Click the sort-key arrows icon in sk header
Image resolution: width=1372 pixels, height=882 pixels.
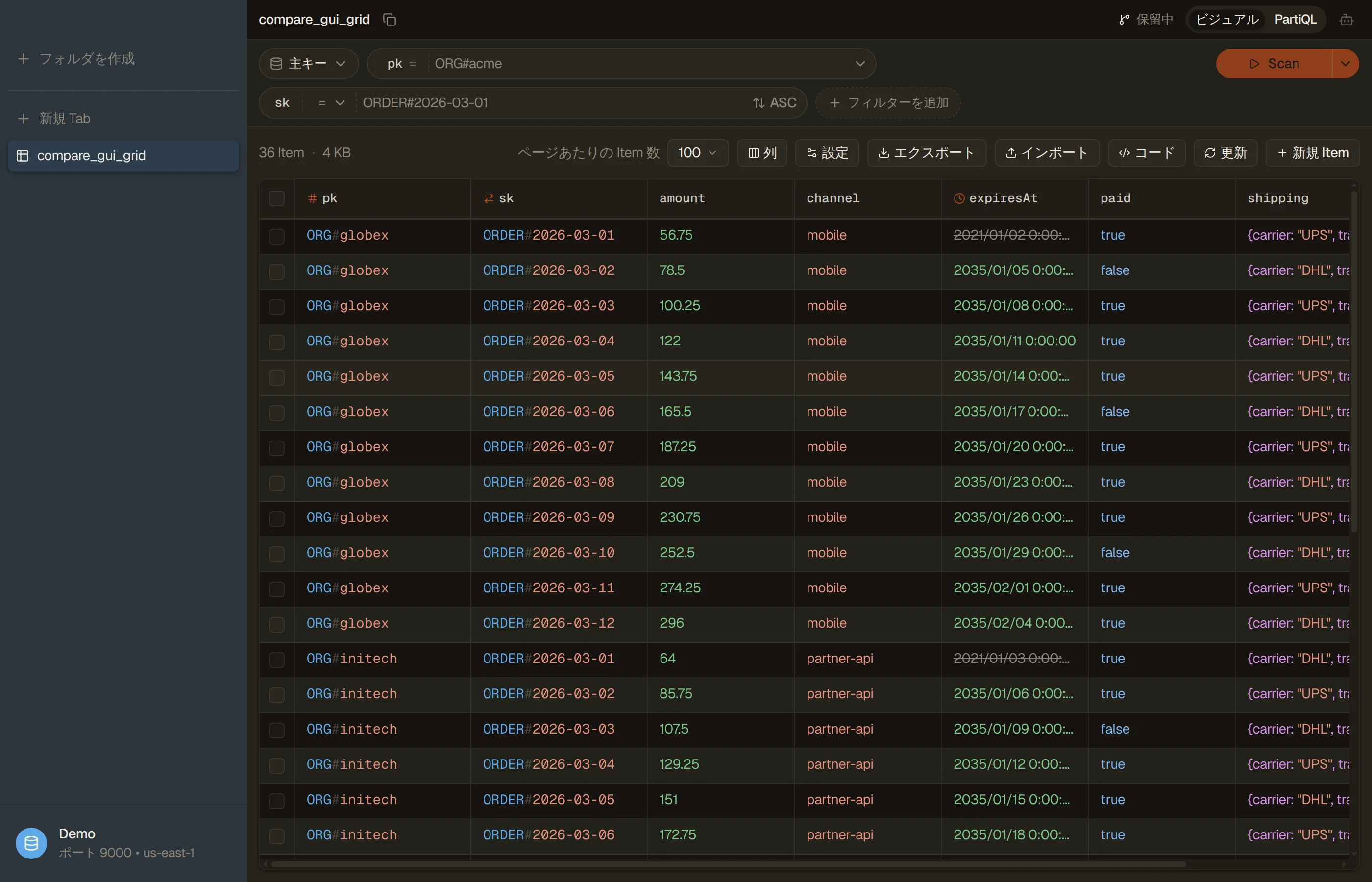489,198
